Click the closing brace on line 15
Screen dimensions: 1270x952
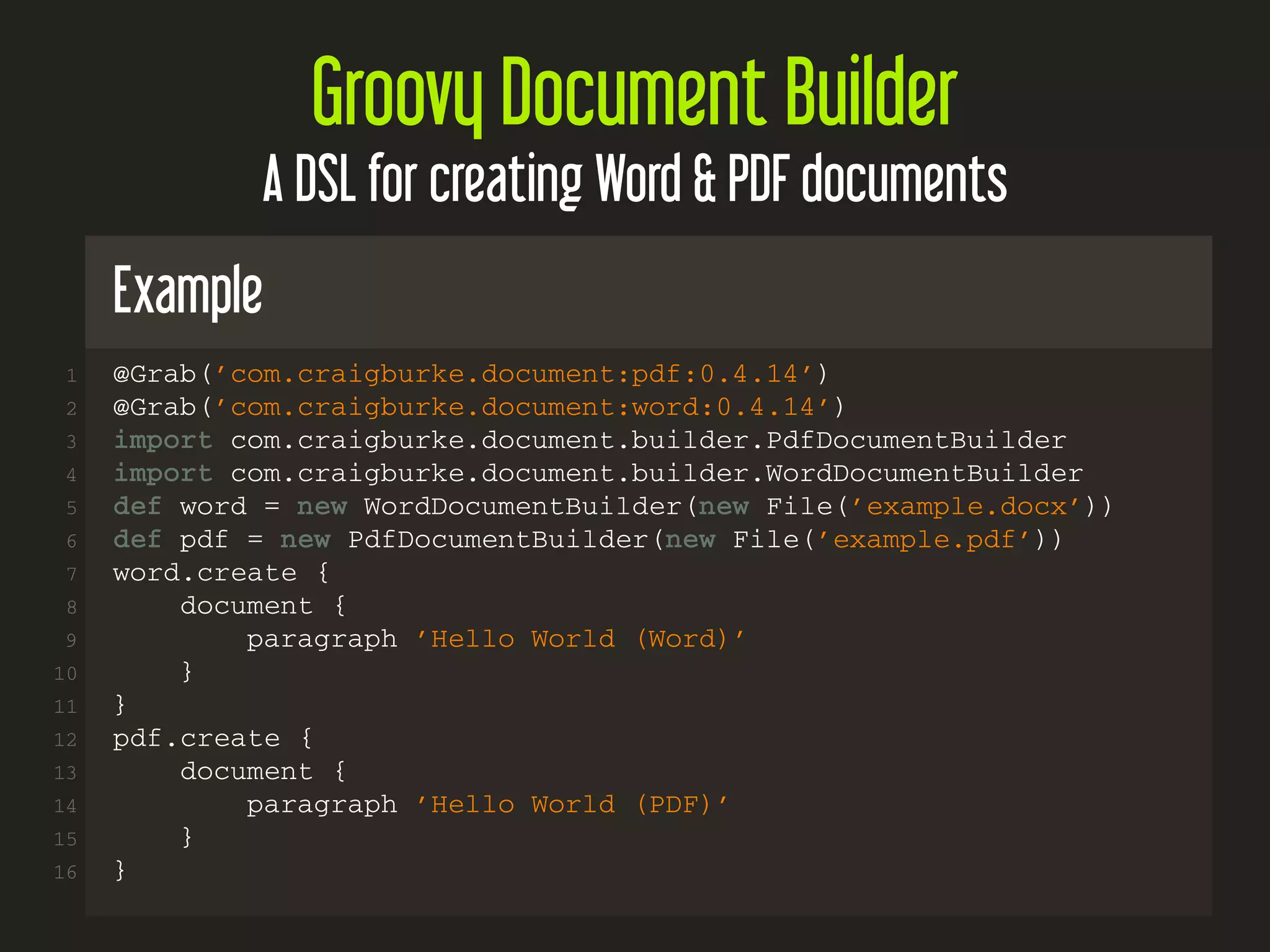point(187,837)
